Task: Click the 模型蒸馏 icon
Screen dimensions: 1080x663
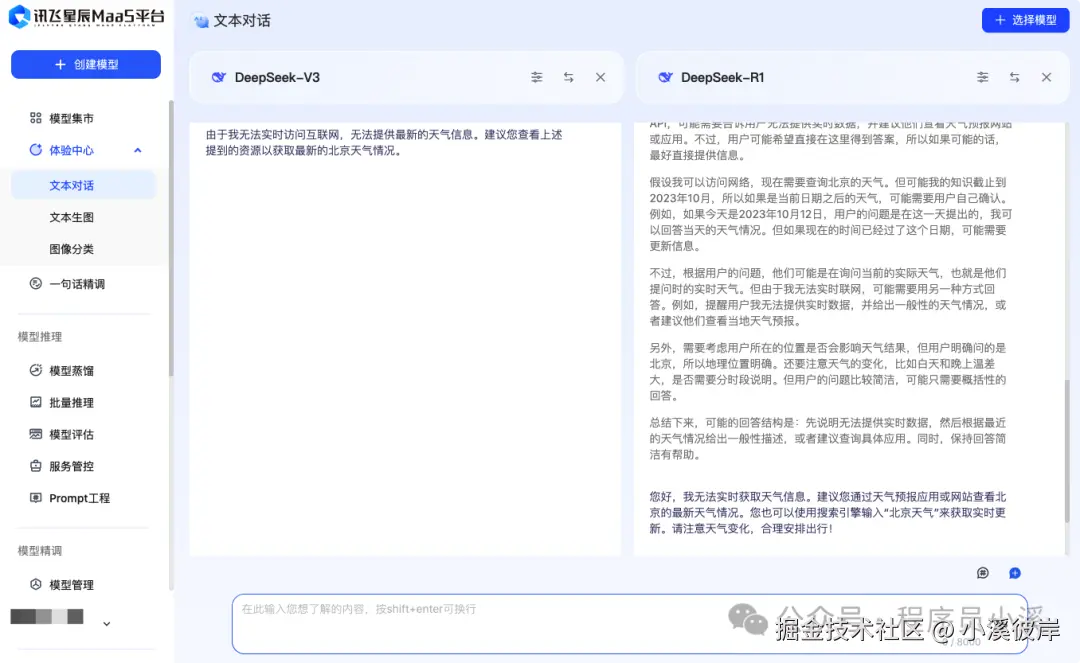Action: pyautogui.click(x=35, y=370)
